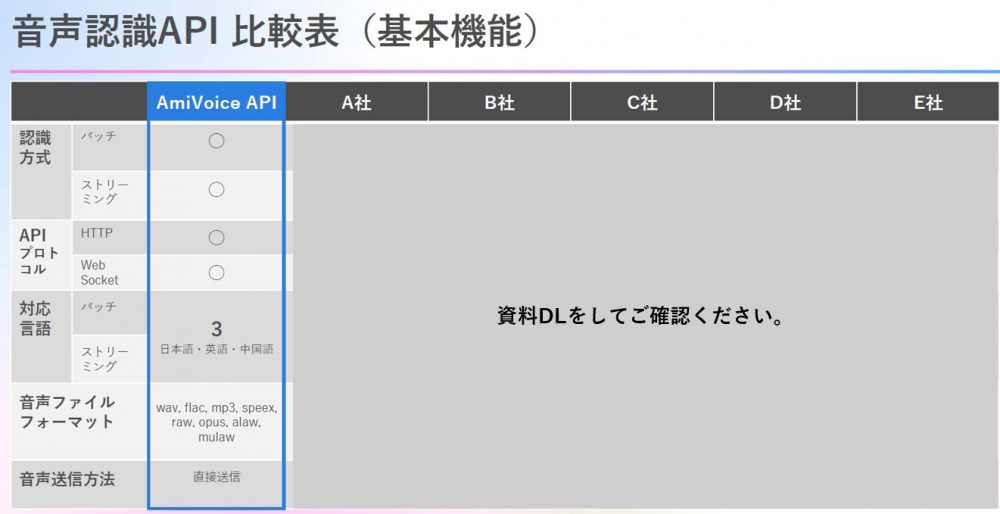Select the 音声ファイルフォーマット row label
Screen dimensions: 1000x514
(x=67, y=412)
